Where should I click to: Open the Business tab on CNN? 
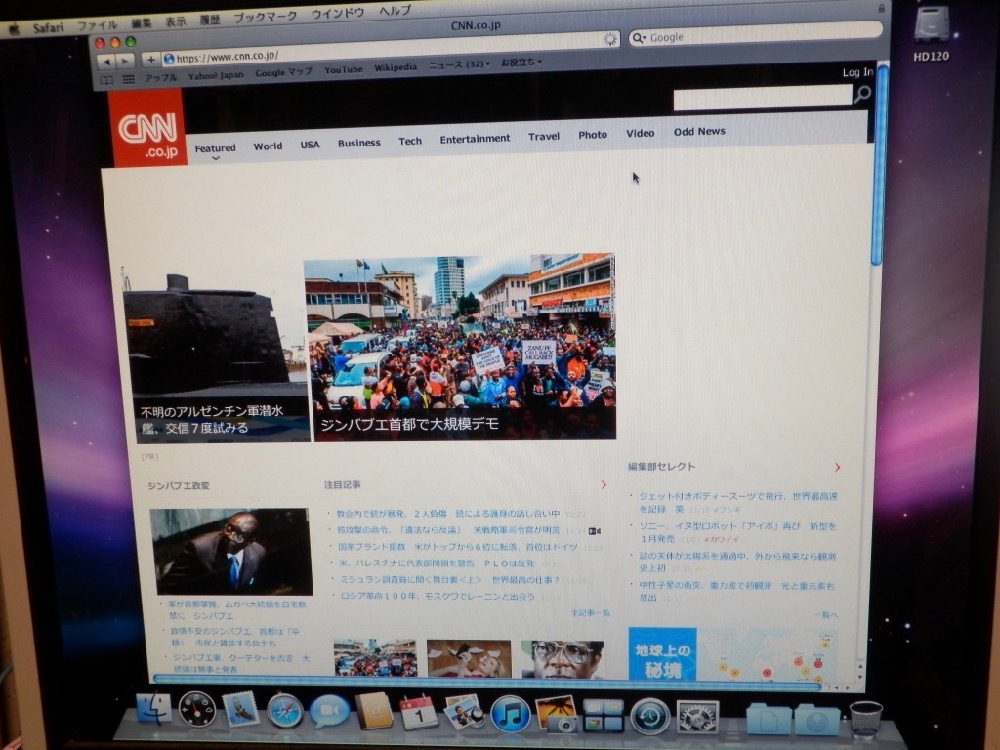pos(359,143)
